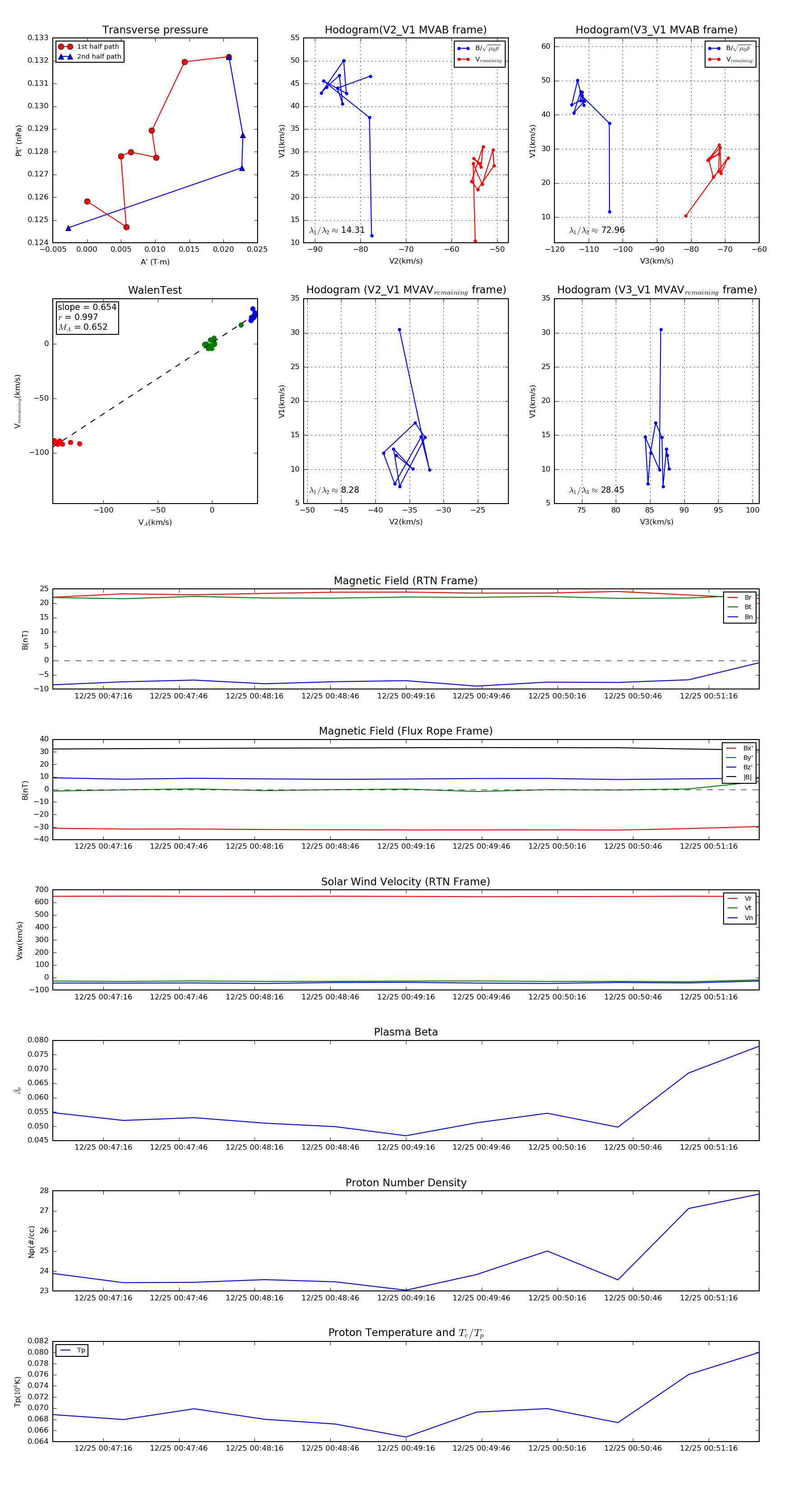Click the λ1/λ3 ≈ 72.96 annotation
812x1489 pixels.
596,230
